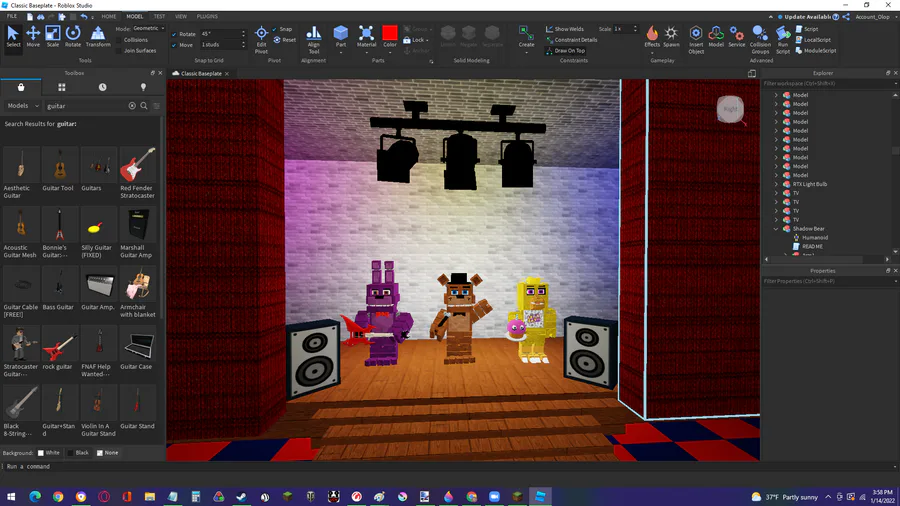Select the red Color swatch
This screenshot has width=900, height=506.
(390, 33)
